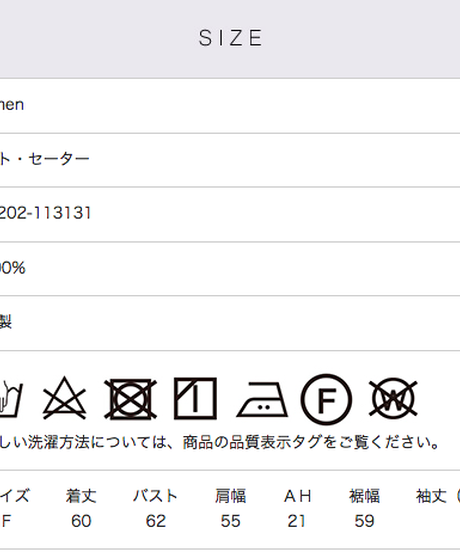Click the バスト column header
The width and height of the screenshot is (460, 552).
pos(155,496)
